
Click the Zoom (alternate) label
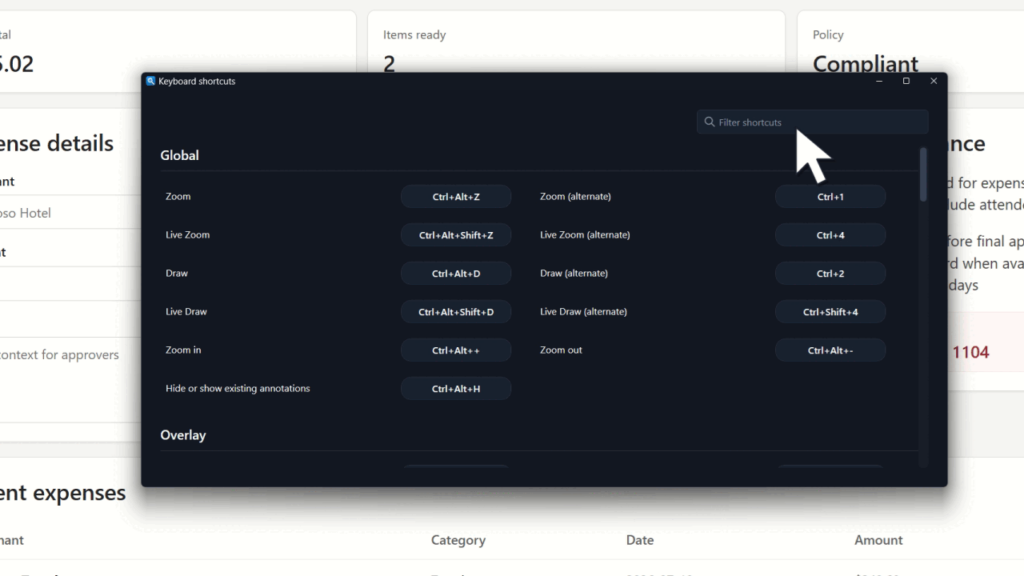click(575, 197)
